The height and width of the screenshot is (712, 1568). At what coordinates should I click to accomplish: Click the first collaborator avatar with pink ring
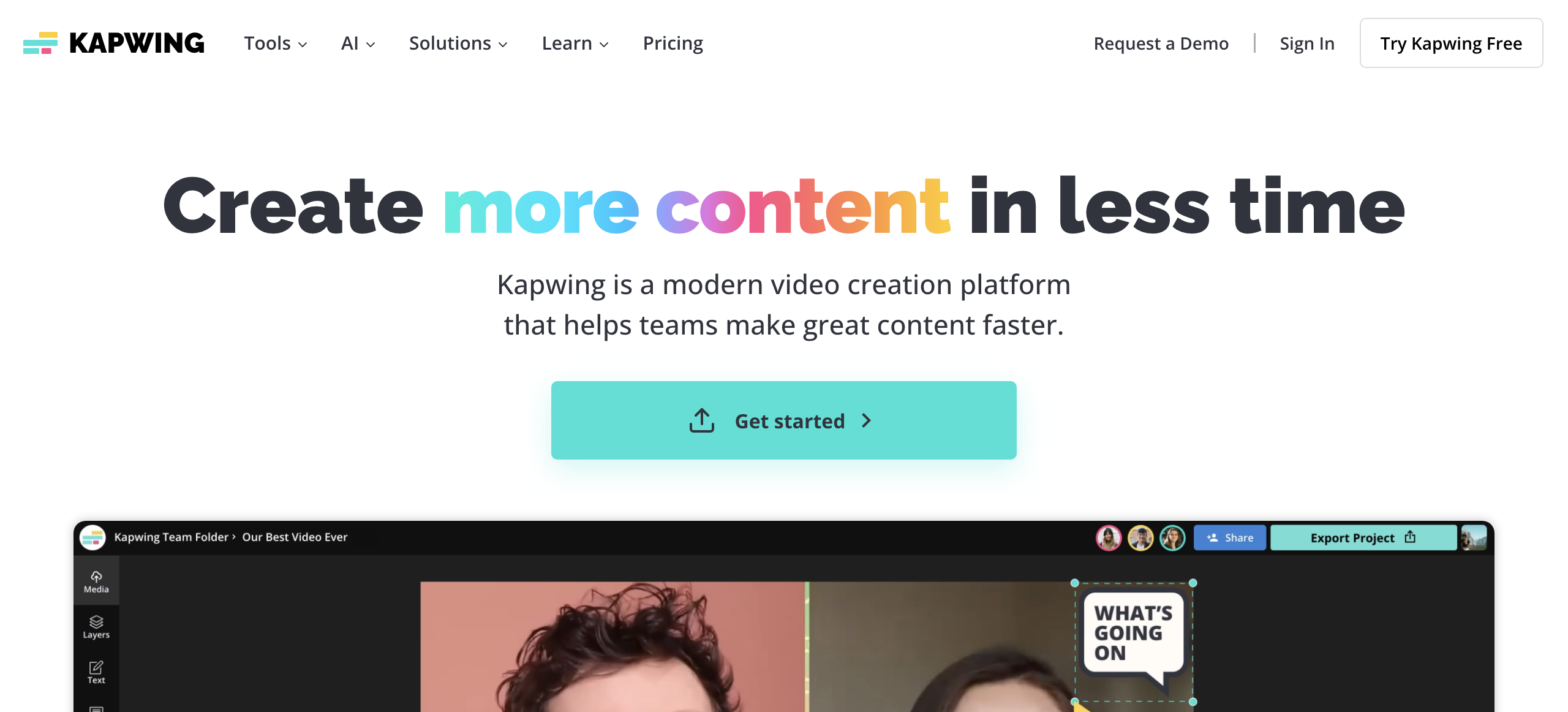1109,538
